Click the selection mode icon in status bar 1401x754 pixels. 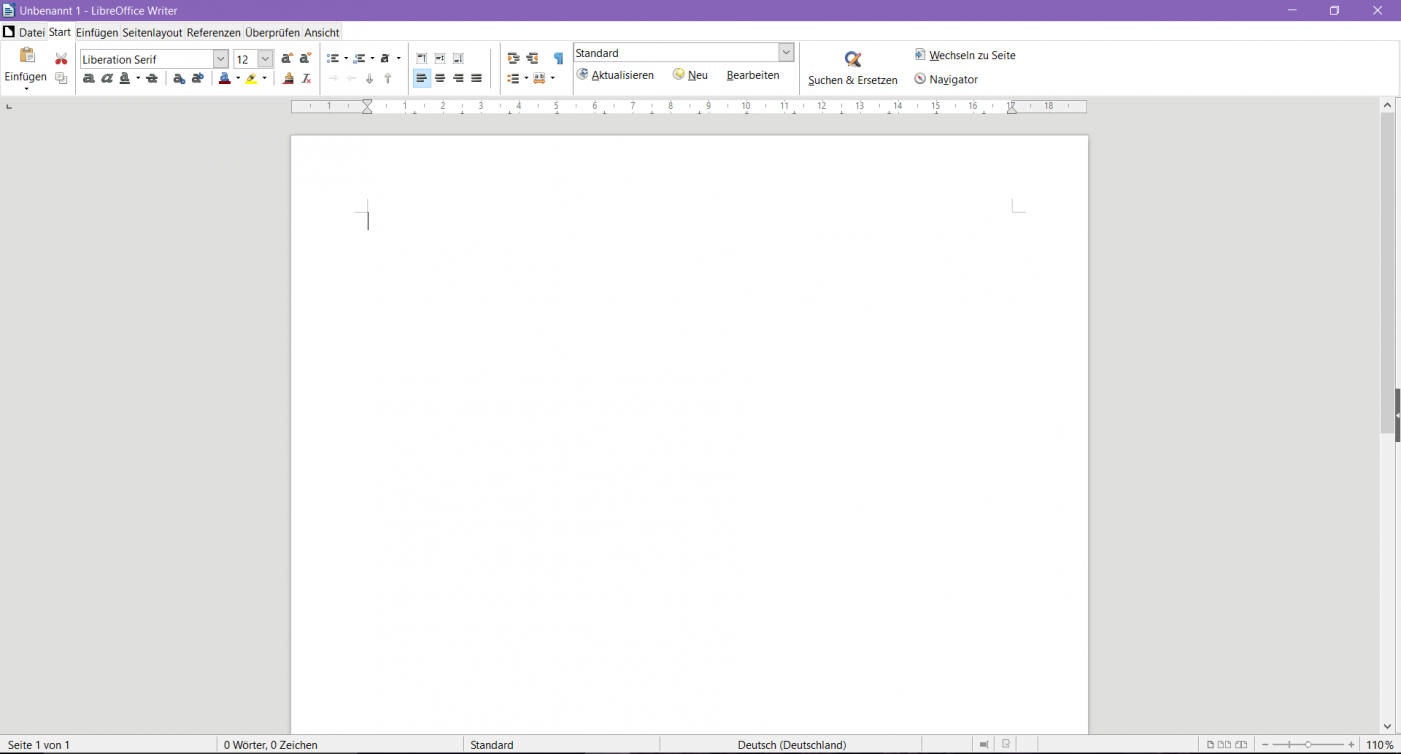[984, 744]
